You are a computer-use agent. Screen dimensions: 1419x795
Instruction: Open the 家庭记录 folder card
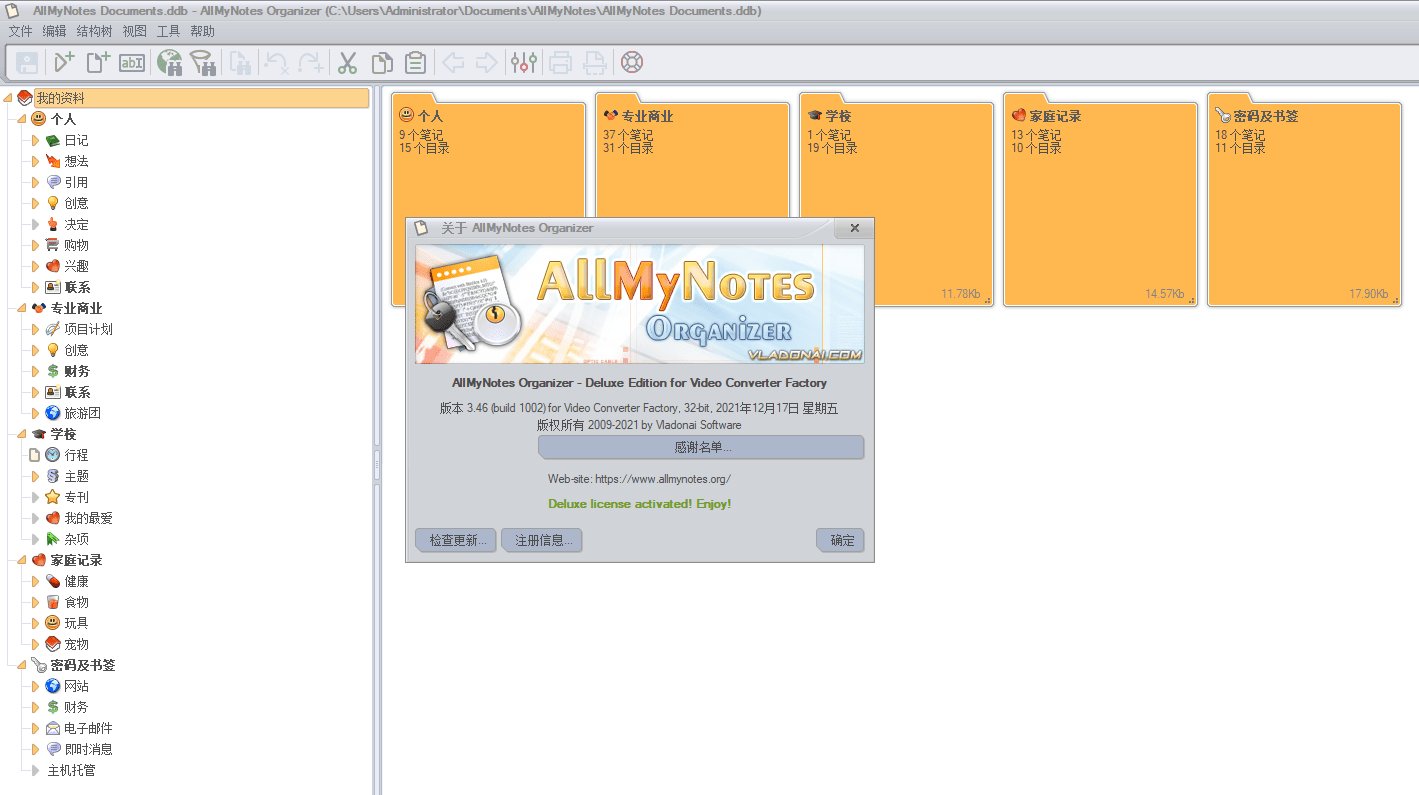point(1100,200)
